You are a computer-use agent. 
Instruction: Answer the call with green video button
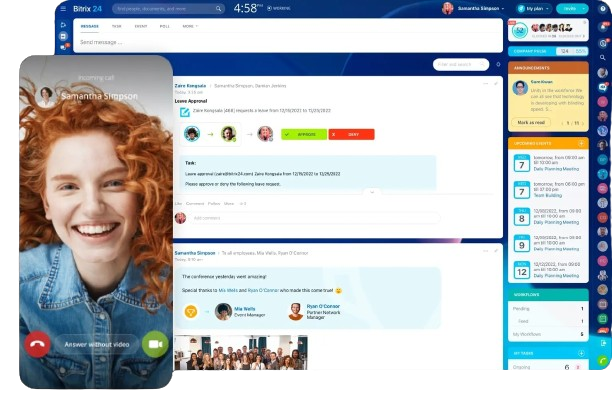coord(155,344)
